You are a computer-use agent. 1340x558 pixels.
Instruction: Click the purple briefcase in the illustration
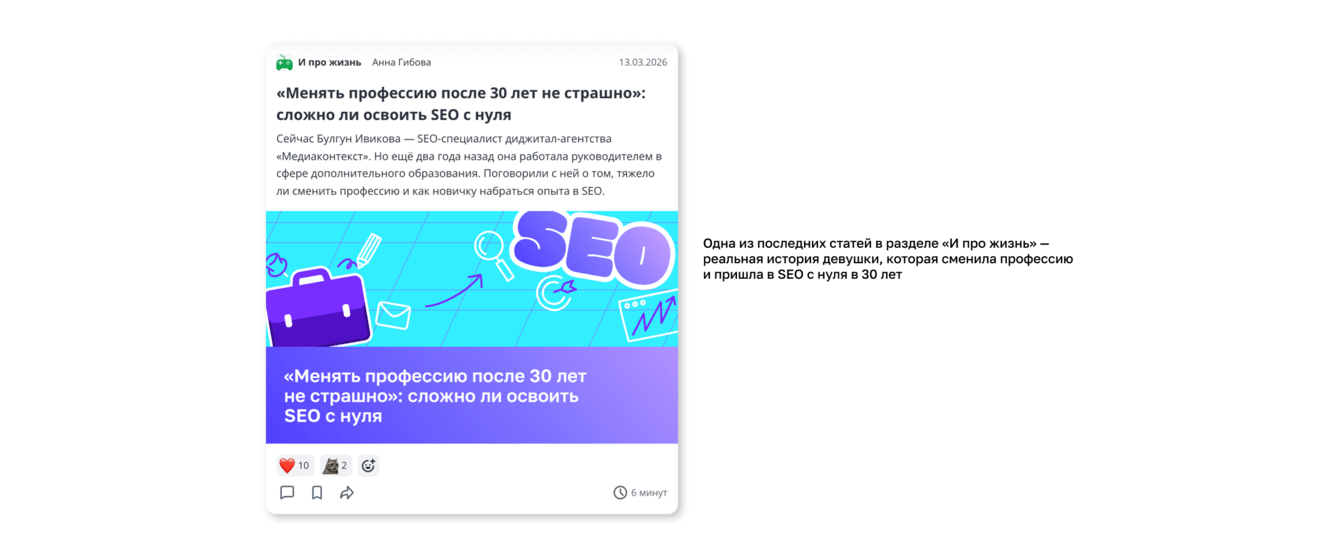pos(318,306)
